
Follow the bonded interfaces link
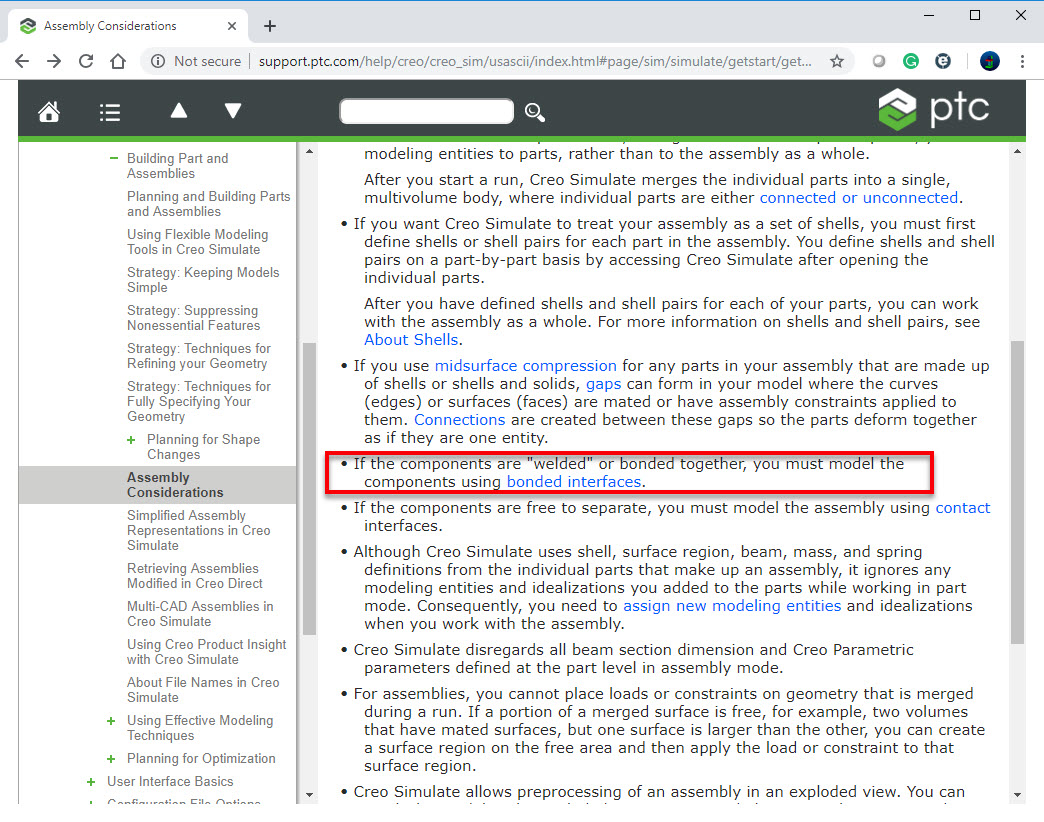573,481
